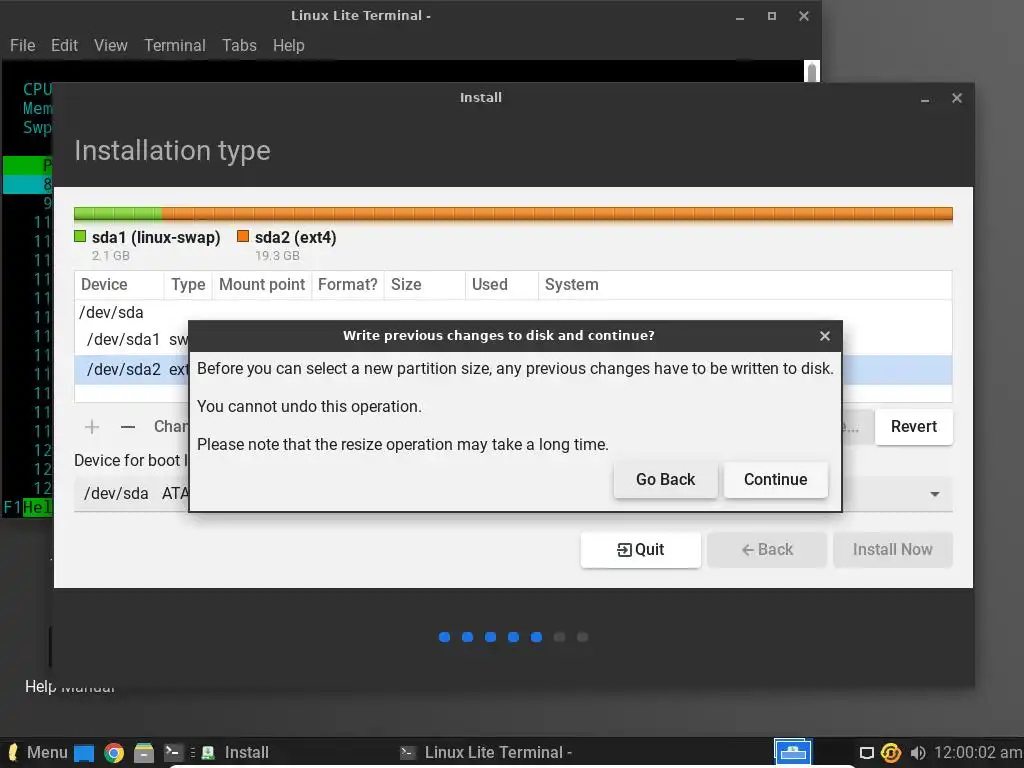Click the orange sda2 legend swatch
The image size is (1024, 768).
click(x=243, y=236)
